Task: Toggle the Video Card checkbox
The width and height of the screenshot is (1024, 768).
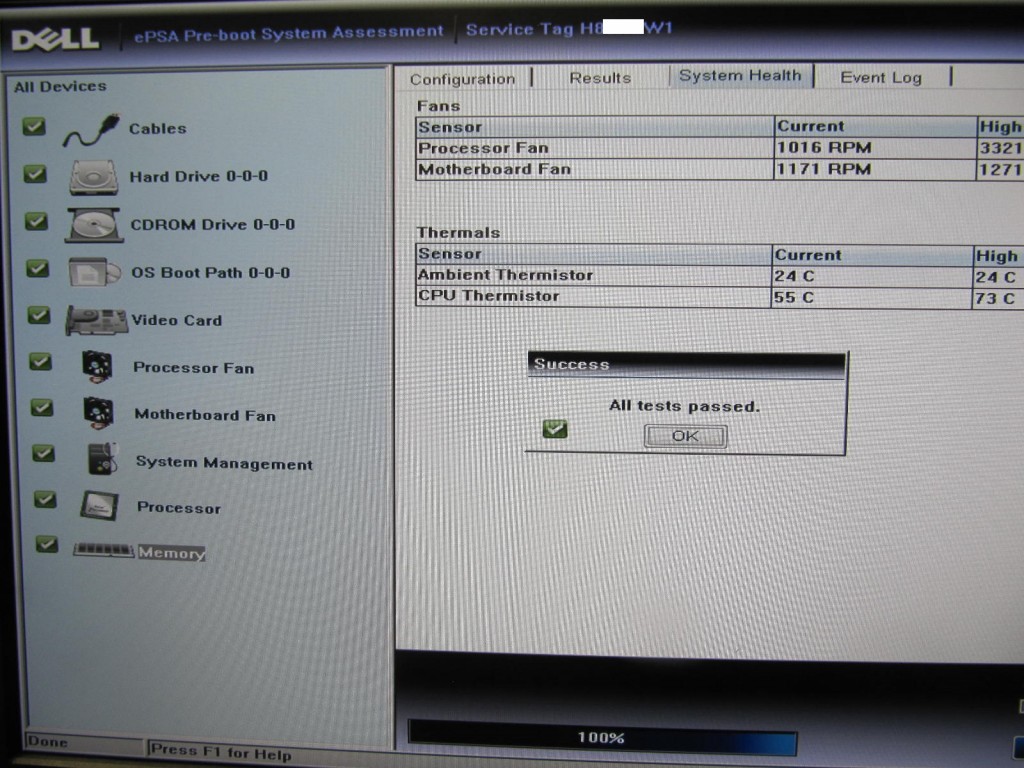Action: coord(39,315)
